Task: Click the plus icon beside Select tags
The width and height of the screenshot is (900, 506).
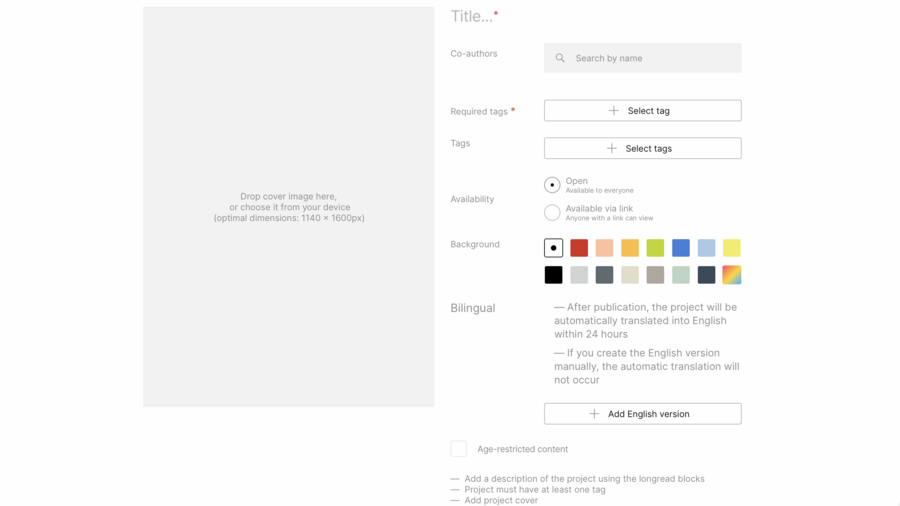Action: point(612,148)
